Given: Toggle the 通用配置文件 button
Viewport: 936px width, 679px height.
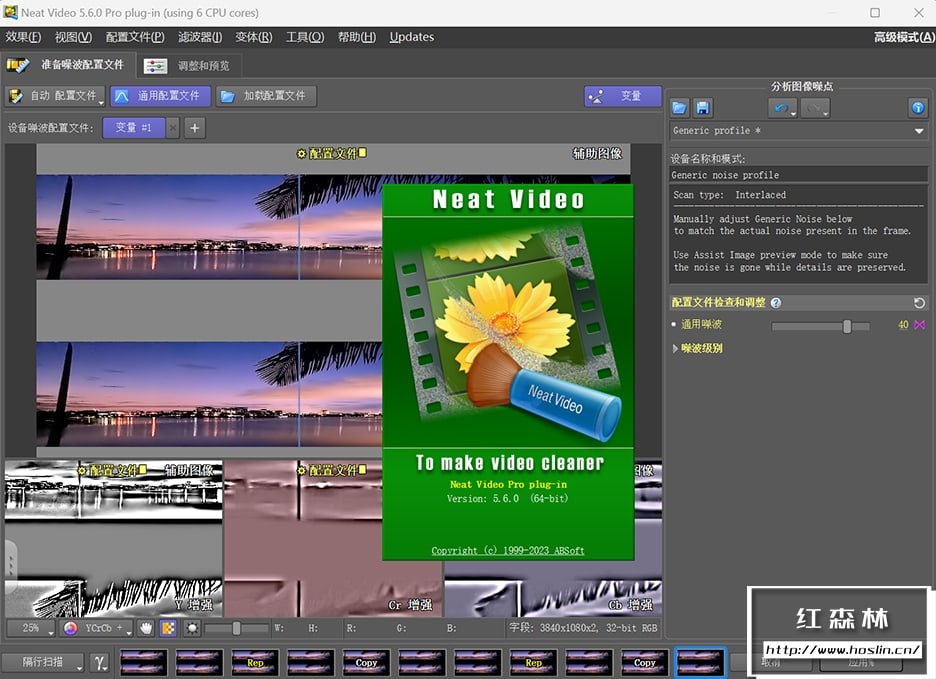Looking at the screenshot, I should click(x=160, y=96).
